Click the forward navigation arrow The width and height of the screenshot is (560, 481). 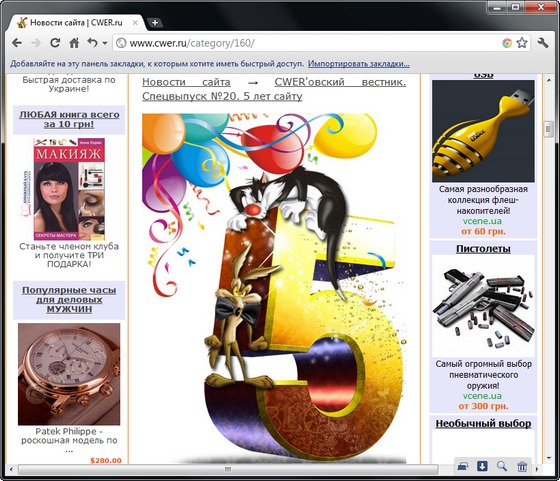point(36,43)
